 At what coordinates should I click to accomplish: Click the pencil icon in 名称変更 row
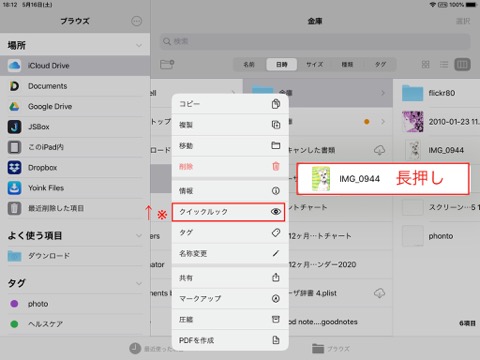tap(276, 254)
